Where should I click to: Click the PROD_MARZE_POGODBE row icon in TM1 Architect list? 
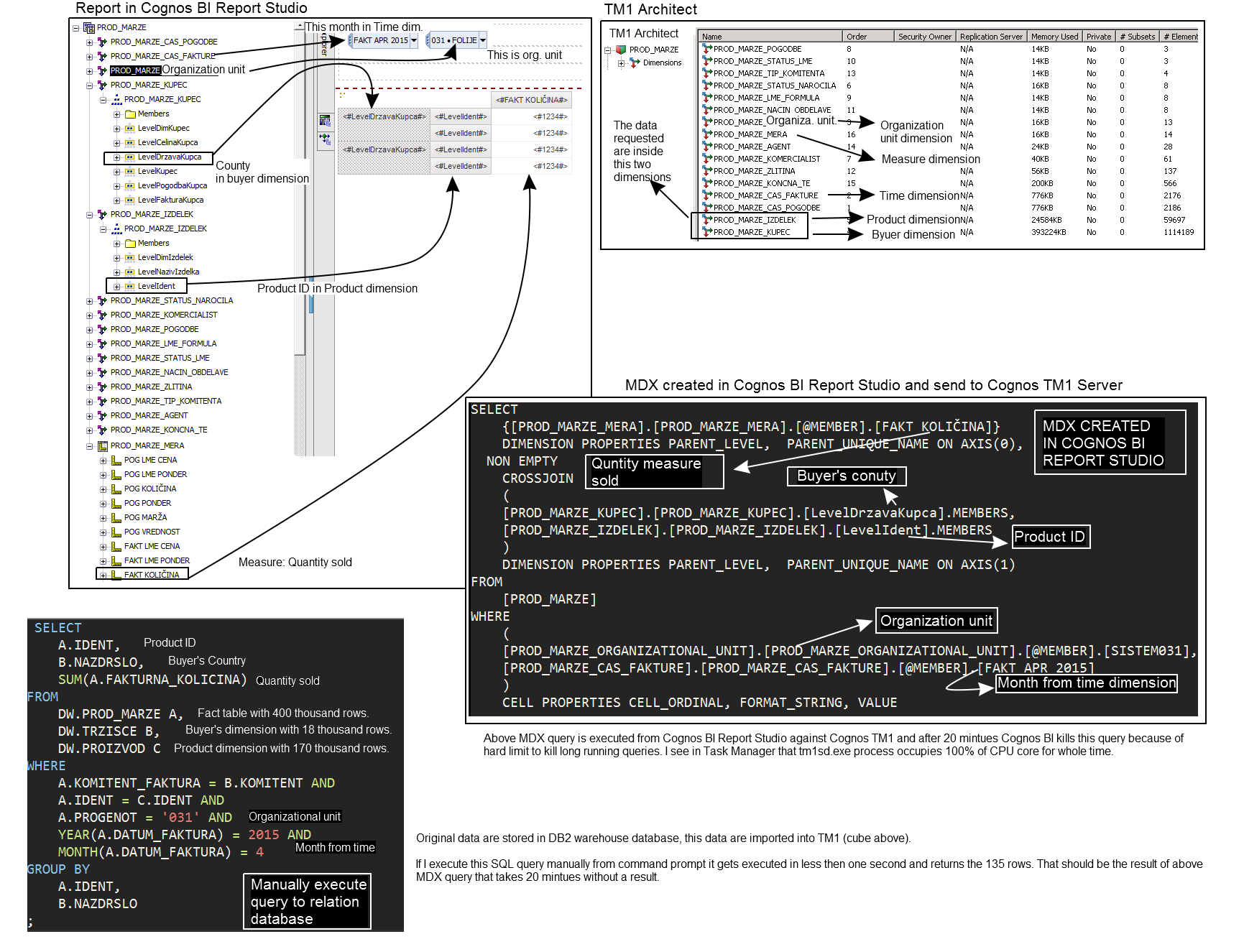[707, 50]
